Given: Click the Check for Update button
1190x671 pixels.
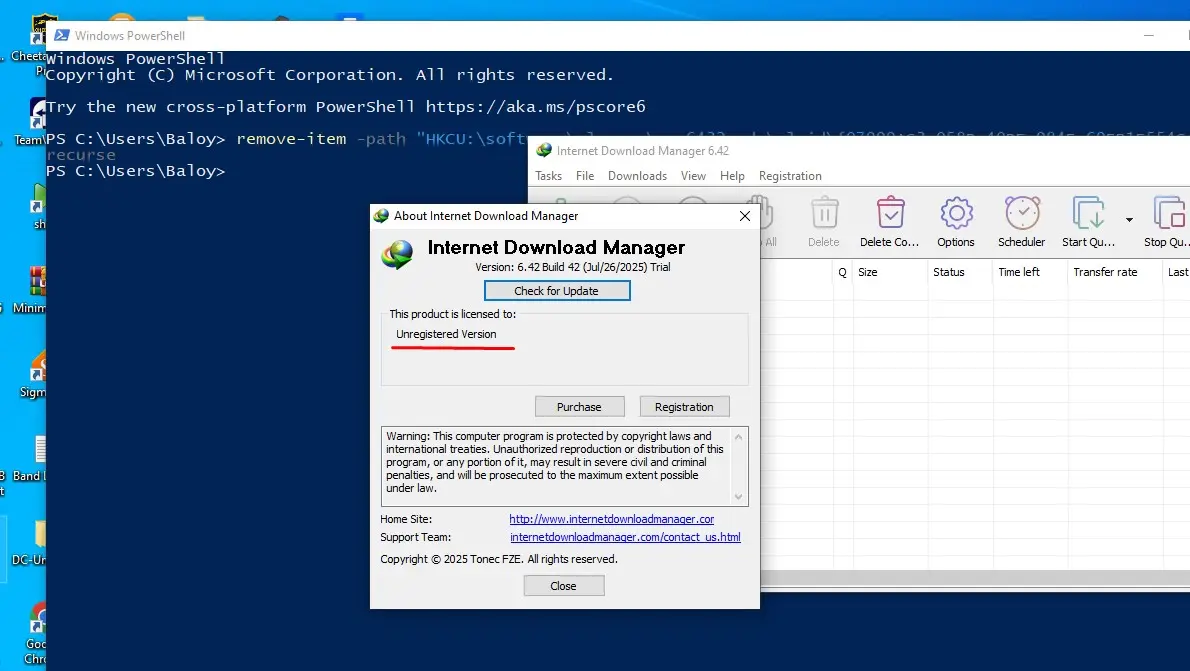Looking at the screenshot, I should coord(556,291).
